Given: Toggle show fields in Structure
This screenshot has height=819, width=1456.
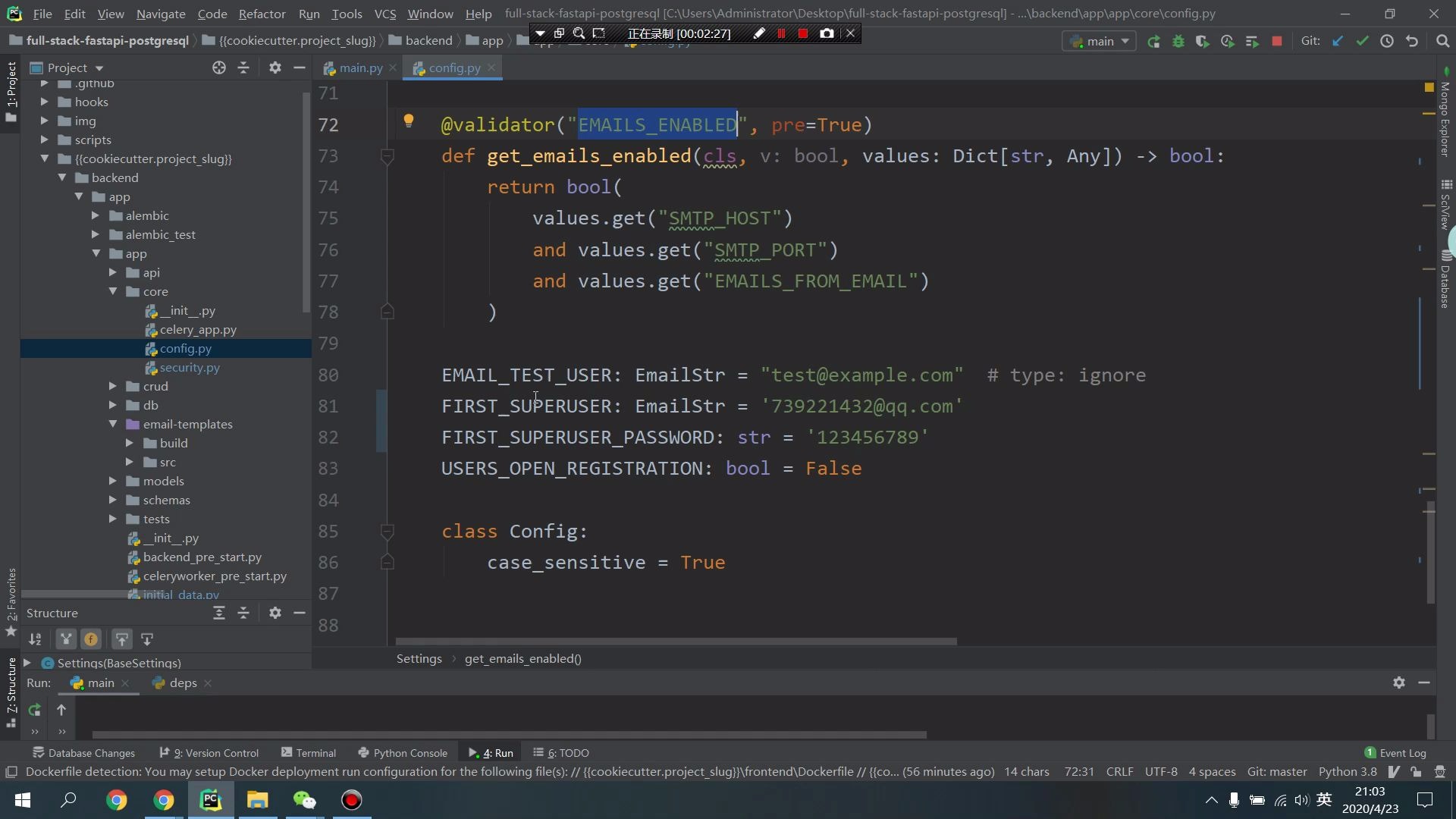Looking at the screenshot, I should click(91, 639).
